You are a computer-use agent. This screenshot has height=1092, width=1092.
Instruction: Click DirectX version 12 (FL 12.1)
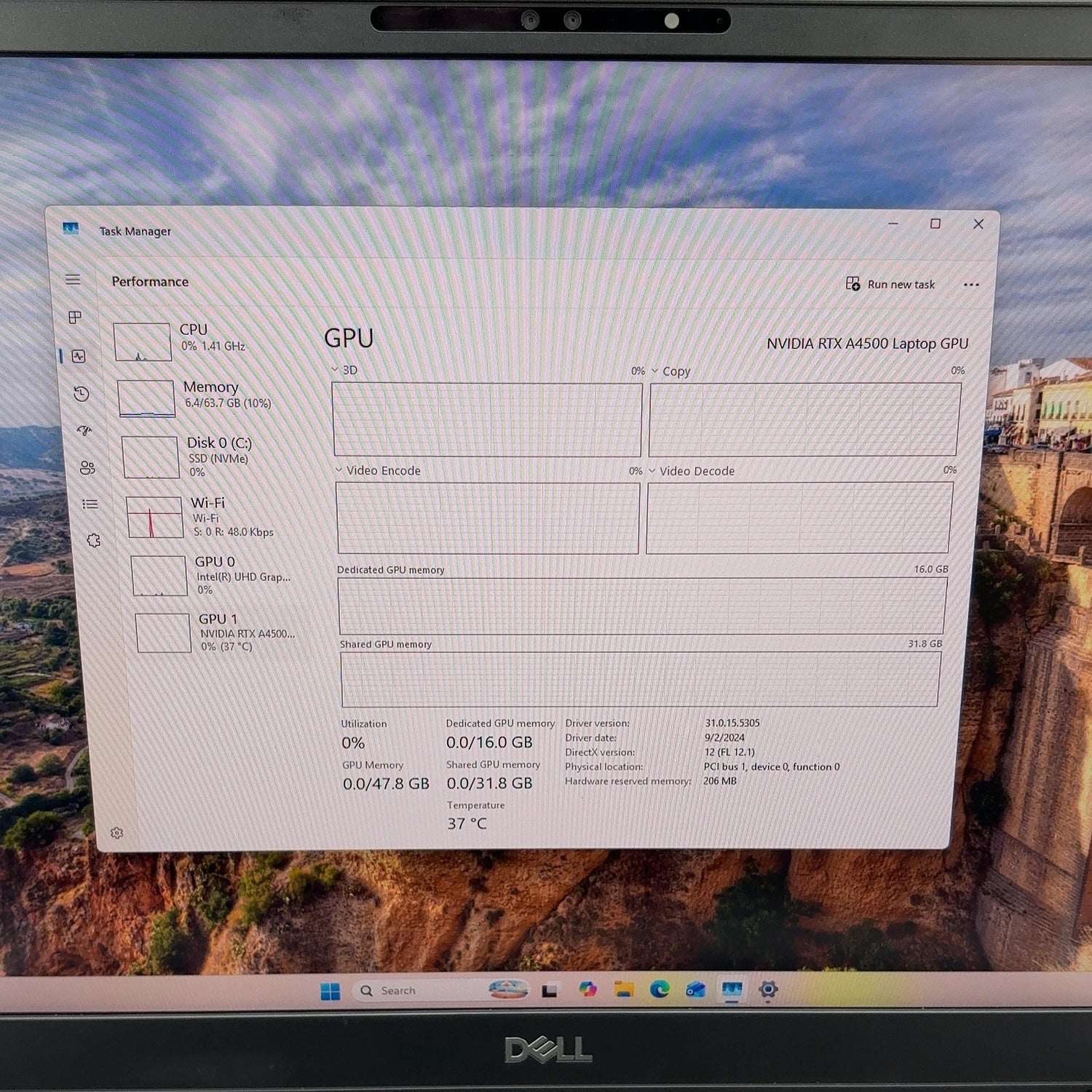[x=729, y=752]
